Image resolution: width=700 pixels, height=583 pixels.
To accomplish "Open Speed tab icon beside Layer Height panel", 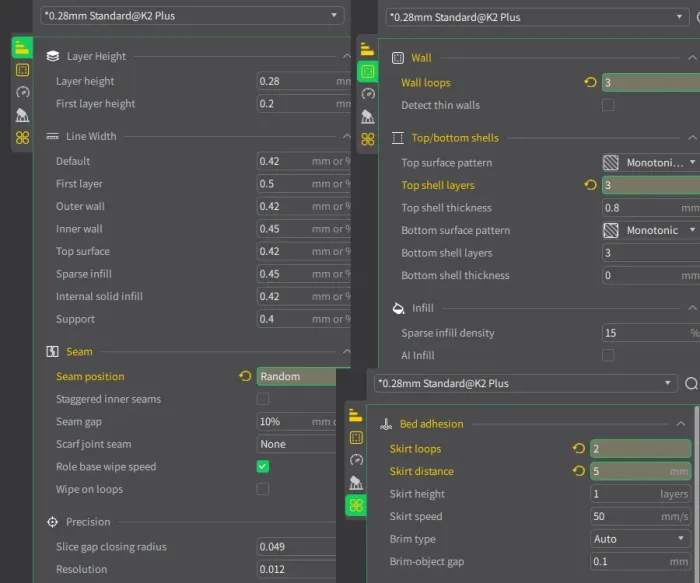I will [x=22, y=92].
